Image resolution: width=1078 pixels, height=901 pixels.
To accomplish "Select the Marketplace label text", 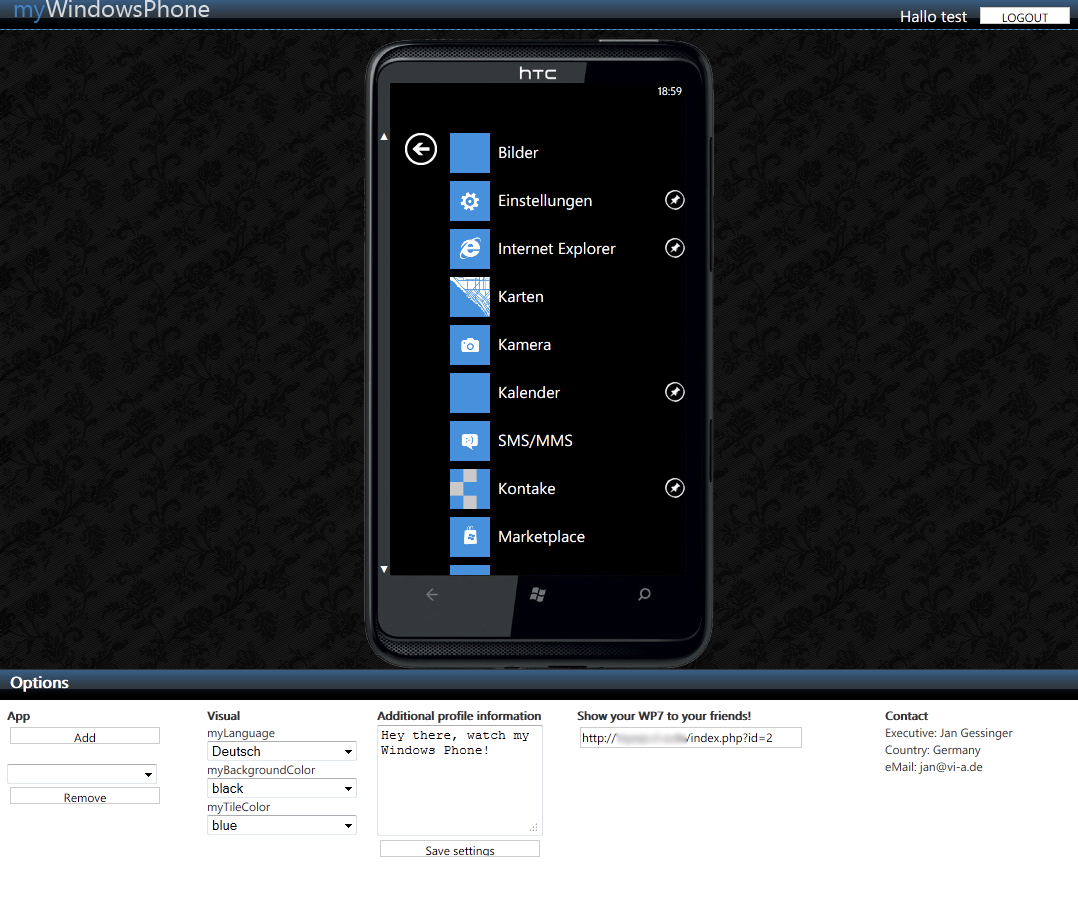I will pyautogui.click(x=541, y=537).
